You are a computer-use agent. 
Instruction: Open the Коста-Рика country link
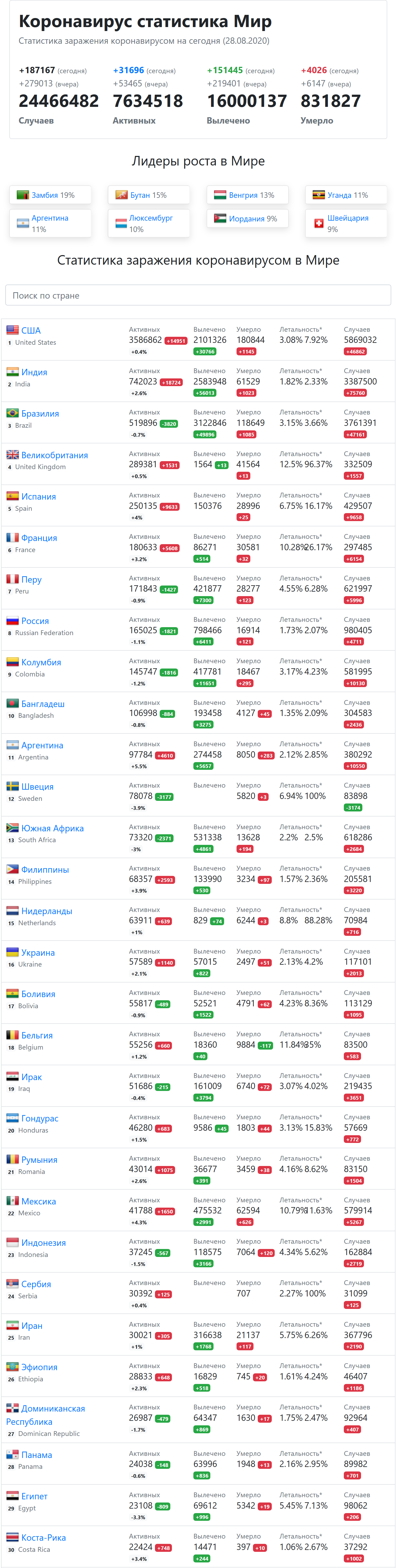[x=44, y=1537]
